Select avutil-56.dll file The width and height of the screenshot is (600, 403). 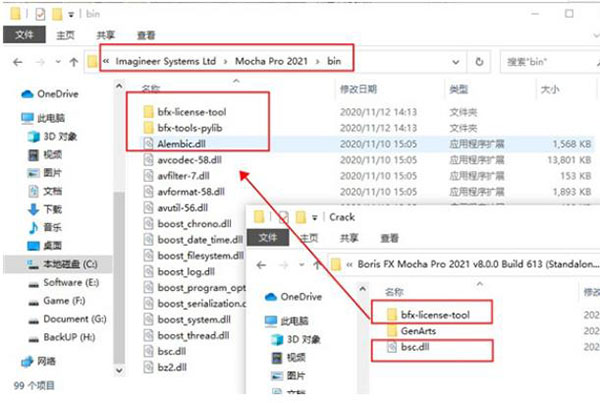click(176, 208)
